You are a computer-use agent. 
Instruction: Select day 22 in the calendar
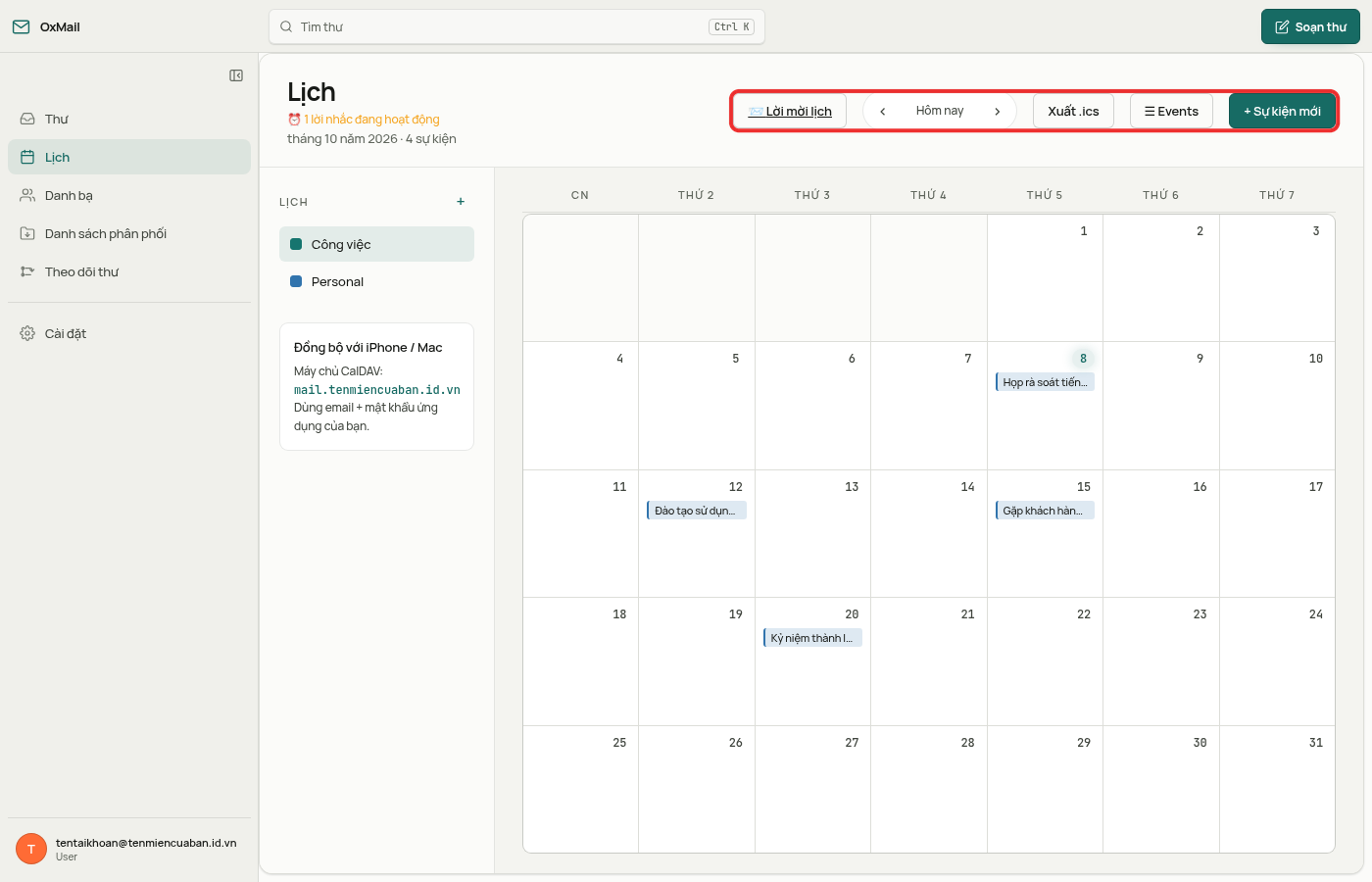pos(1045,661)
